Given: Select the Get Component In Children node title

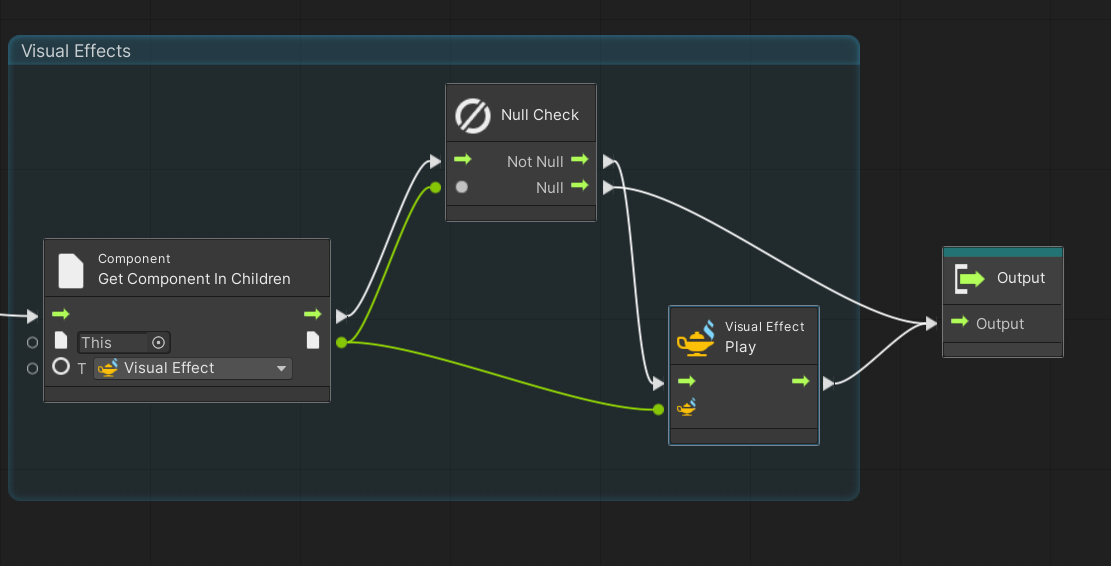Looking at the screenshot, I should point(194,279).
